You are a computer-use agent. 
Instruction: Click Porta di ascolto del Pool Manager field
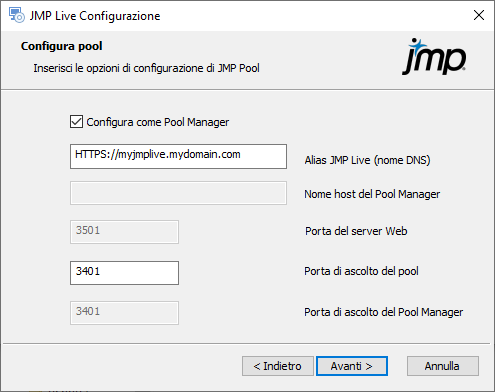(124, 313)
